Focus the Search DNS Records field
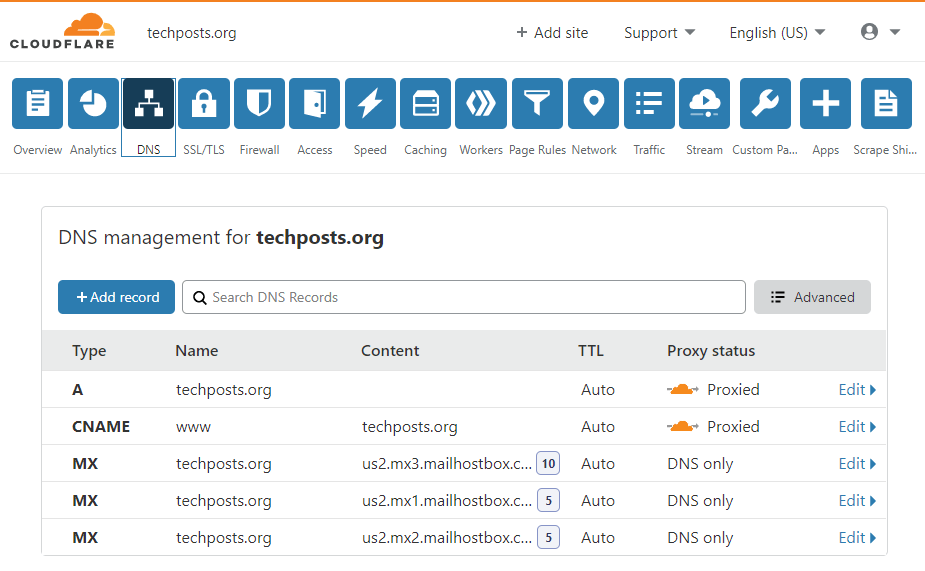 pos(464,297)
